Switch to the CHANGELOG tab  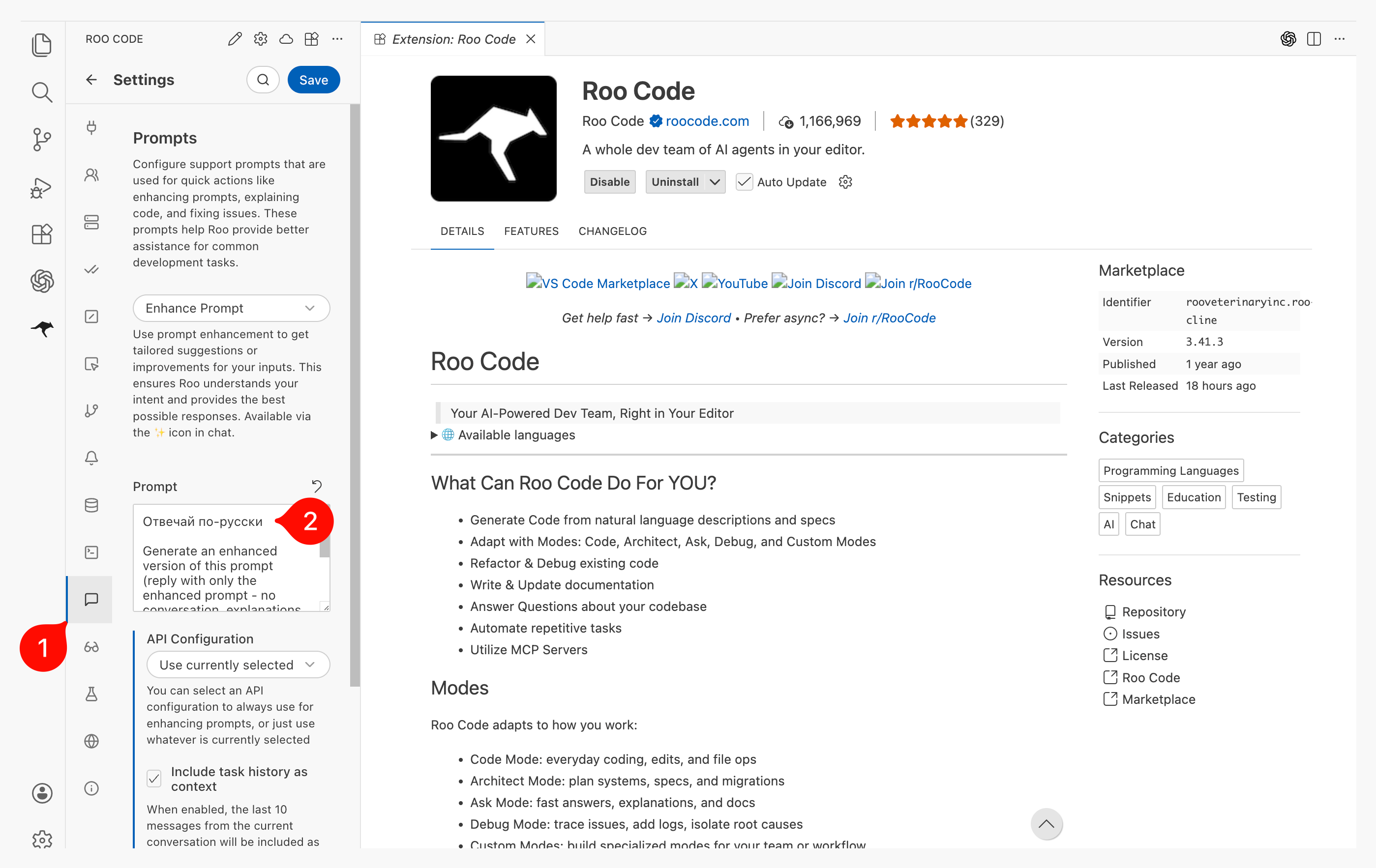(x=612, y=231)
